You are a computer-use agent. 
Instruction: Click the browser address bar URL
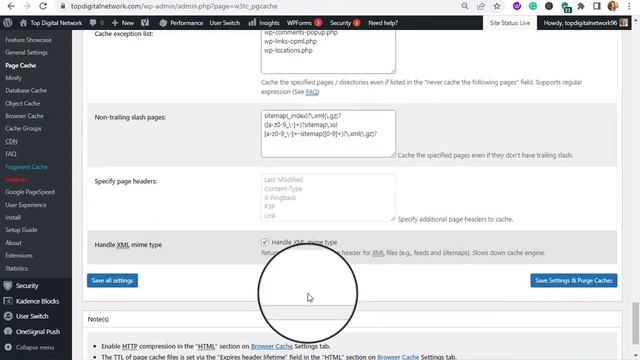(174, 6)
